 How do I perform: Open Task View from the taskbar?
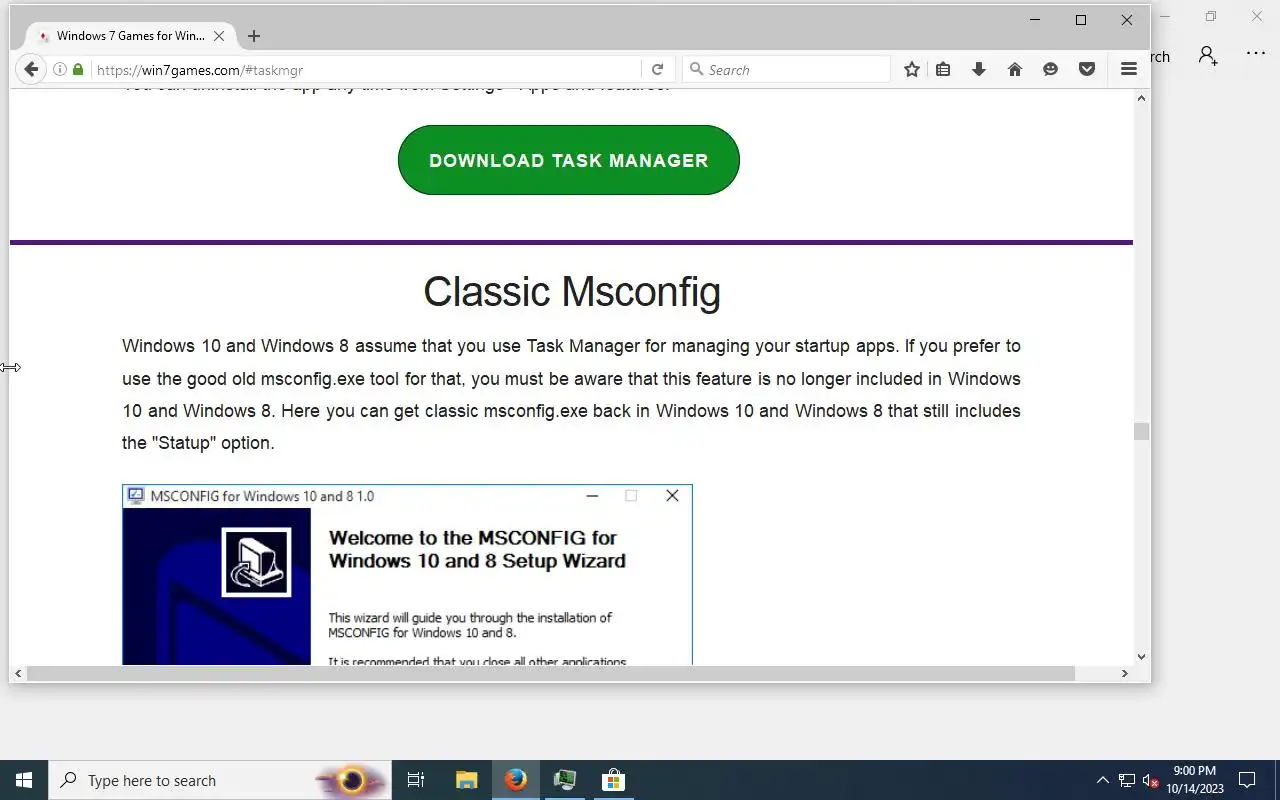click(x=416, y=780)
